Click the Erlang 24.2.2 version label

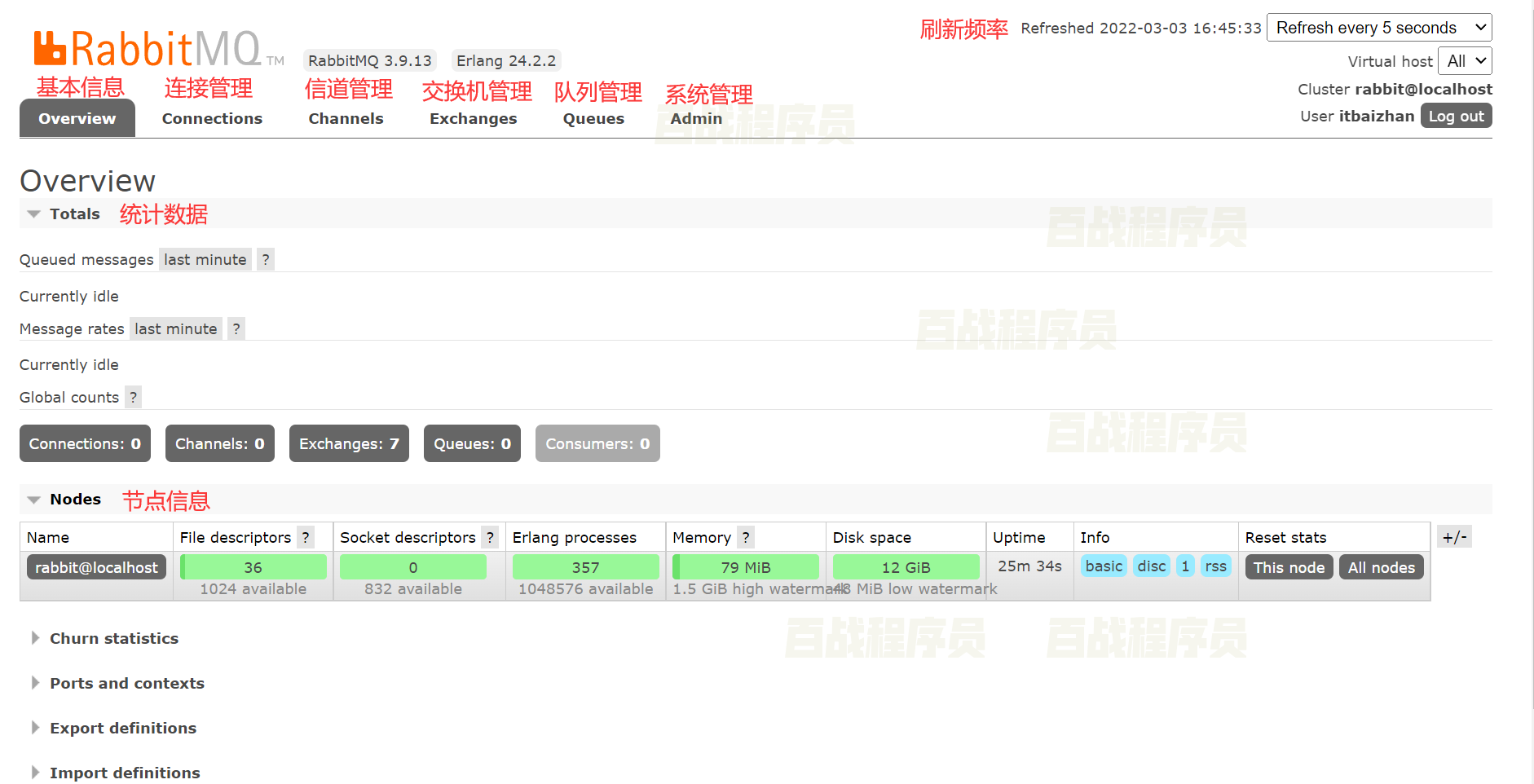506,60
